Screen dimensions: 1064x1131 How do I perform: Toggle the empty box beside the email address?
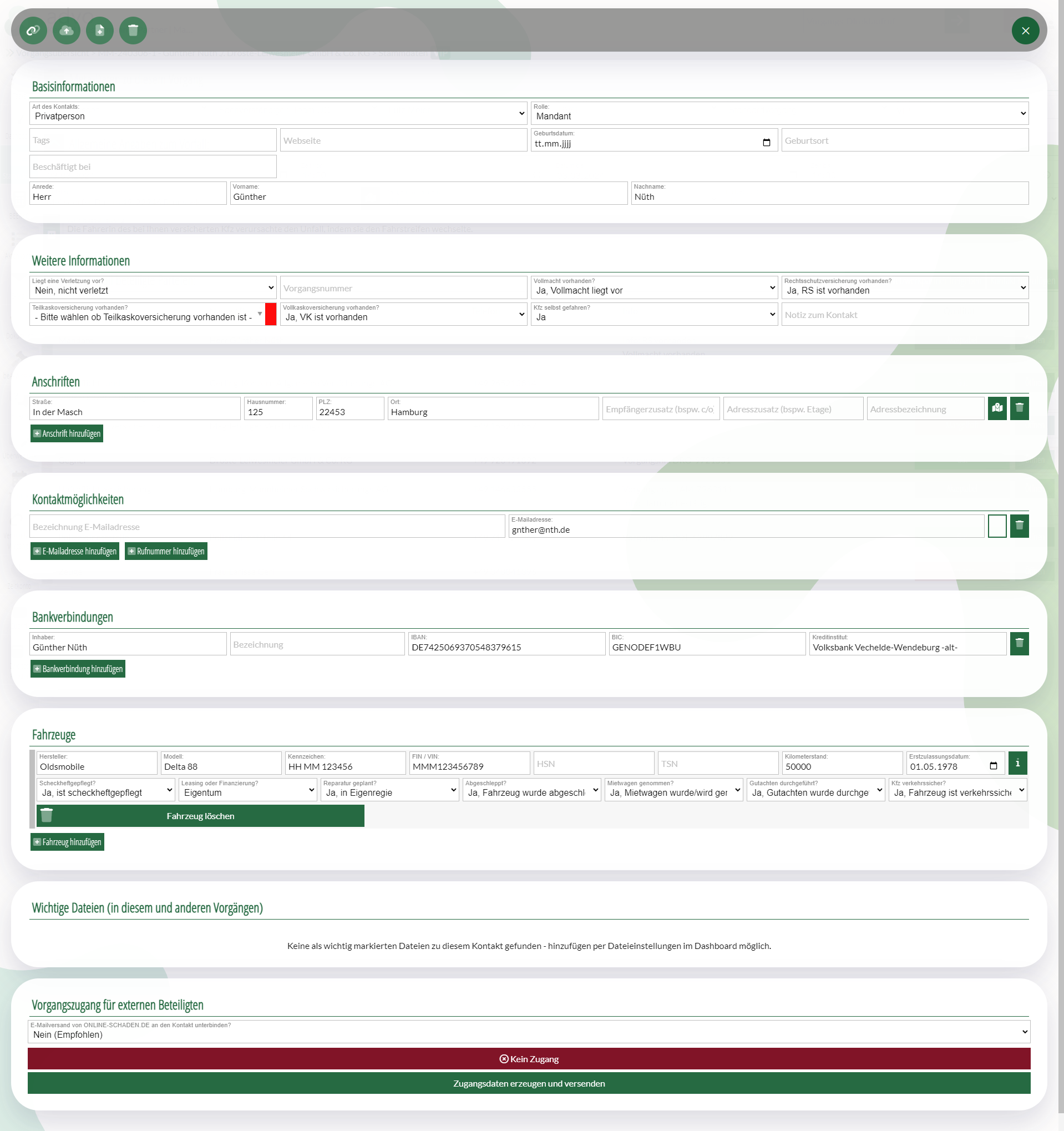(997, 526)
